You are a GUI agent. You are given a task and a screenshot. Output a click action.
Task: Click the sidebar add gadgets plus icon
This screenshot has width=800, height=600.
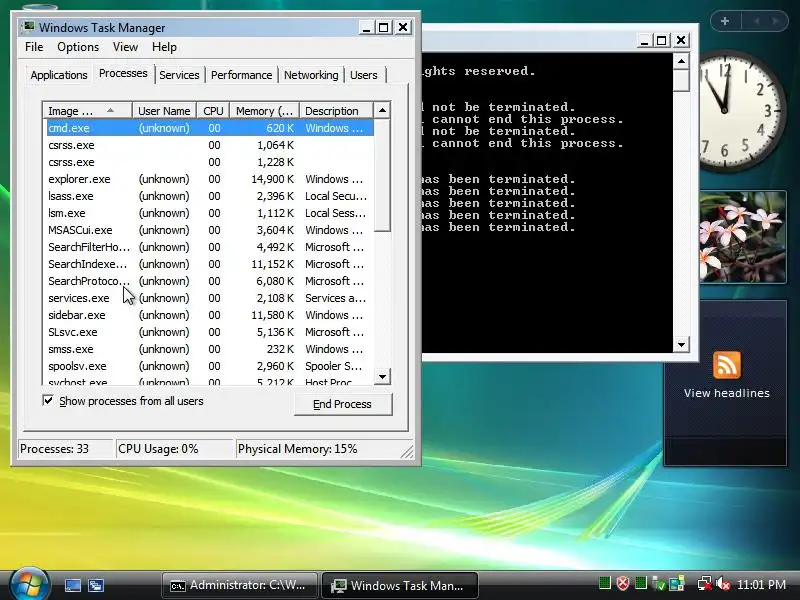[x=724, y=21]
